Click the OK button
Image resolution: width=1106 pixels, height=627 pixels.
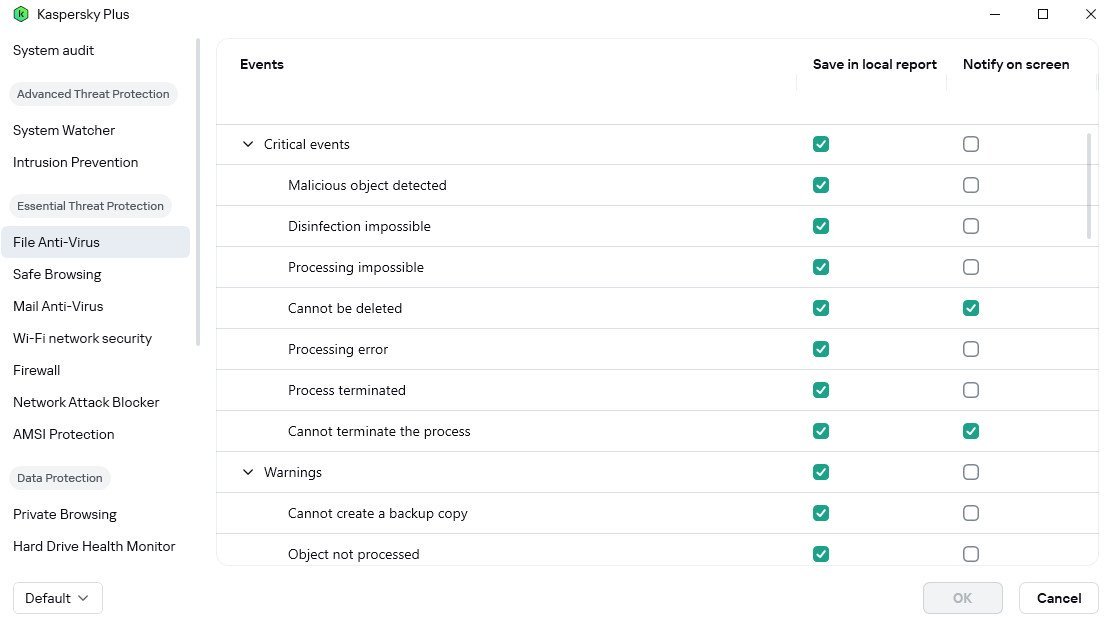coord(963,598)
